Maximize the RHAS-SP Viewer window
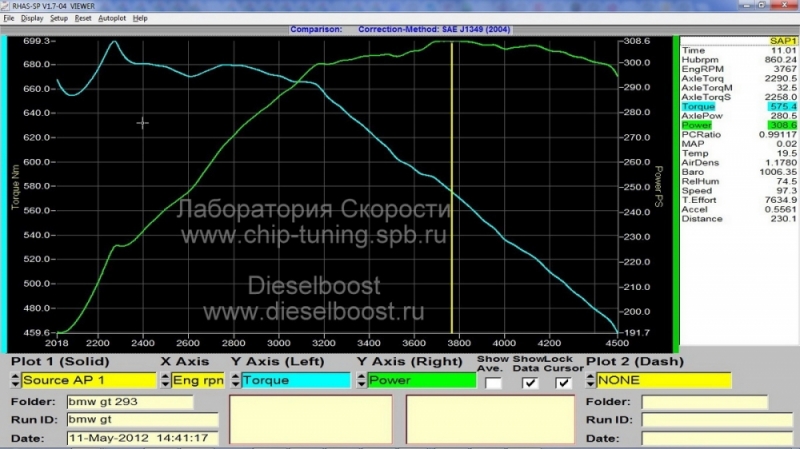The image size is (800, 449). coord(762,5)
